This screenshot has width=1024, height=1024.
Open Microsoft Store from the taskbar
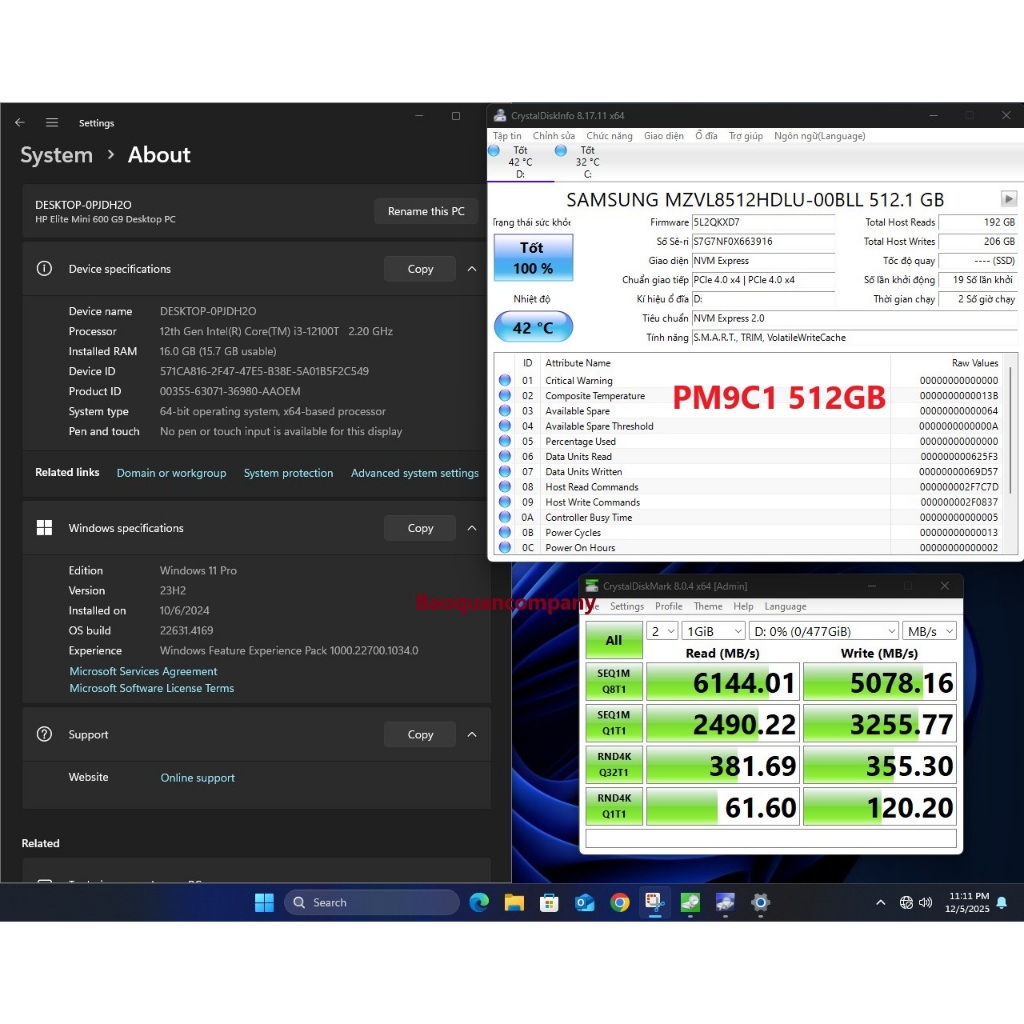(x=549, y=902)
